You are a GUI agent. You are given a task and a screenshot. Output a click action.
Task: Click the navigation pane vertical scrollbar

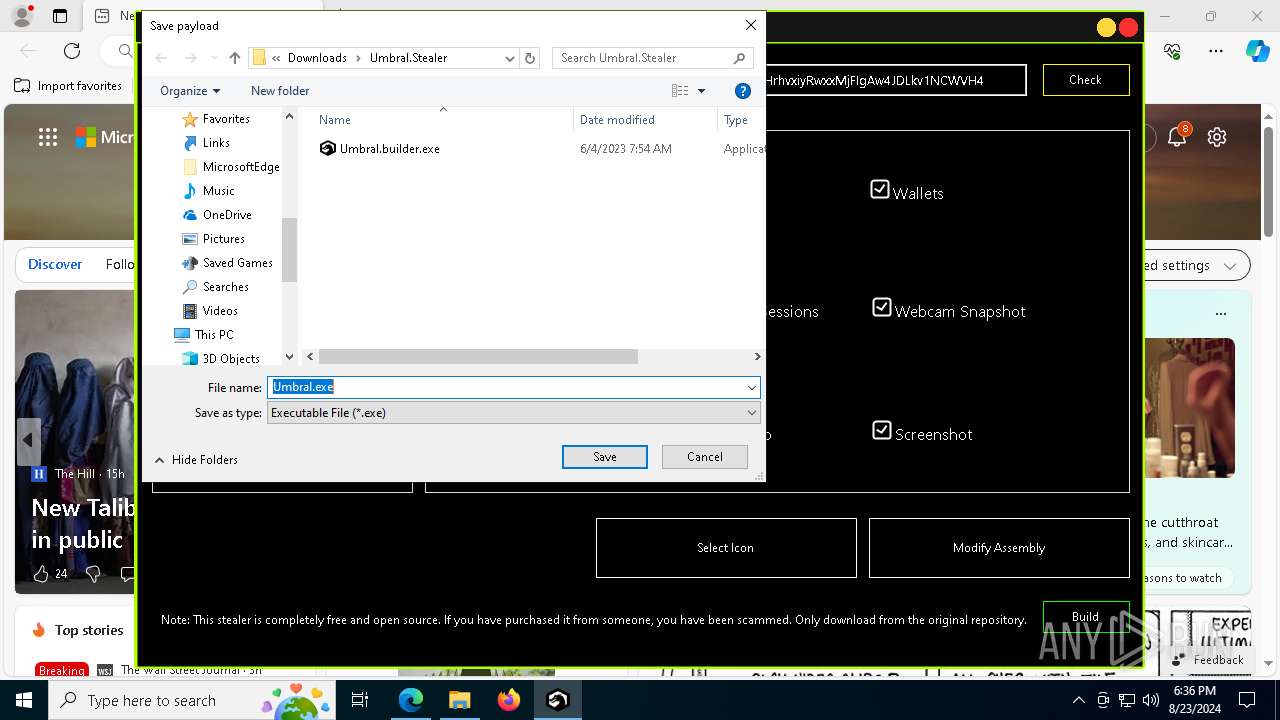(290, 250)
